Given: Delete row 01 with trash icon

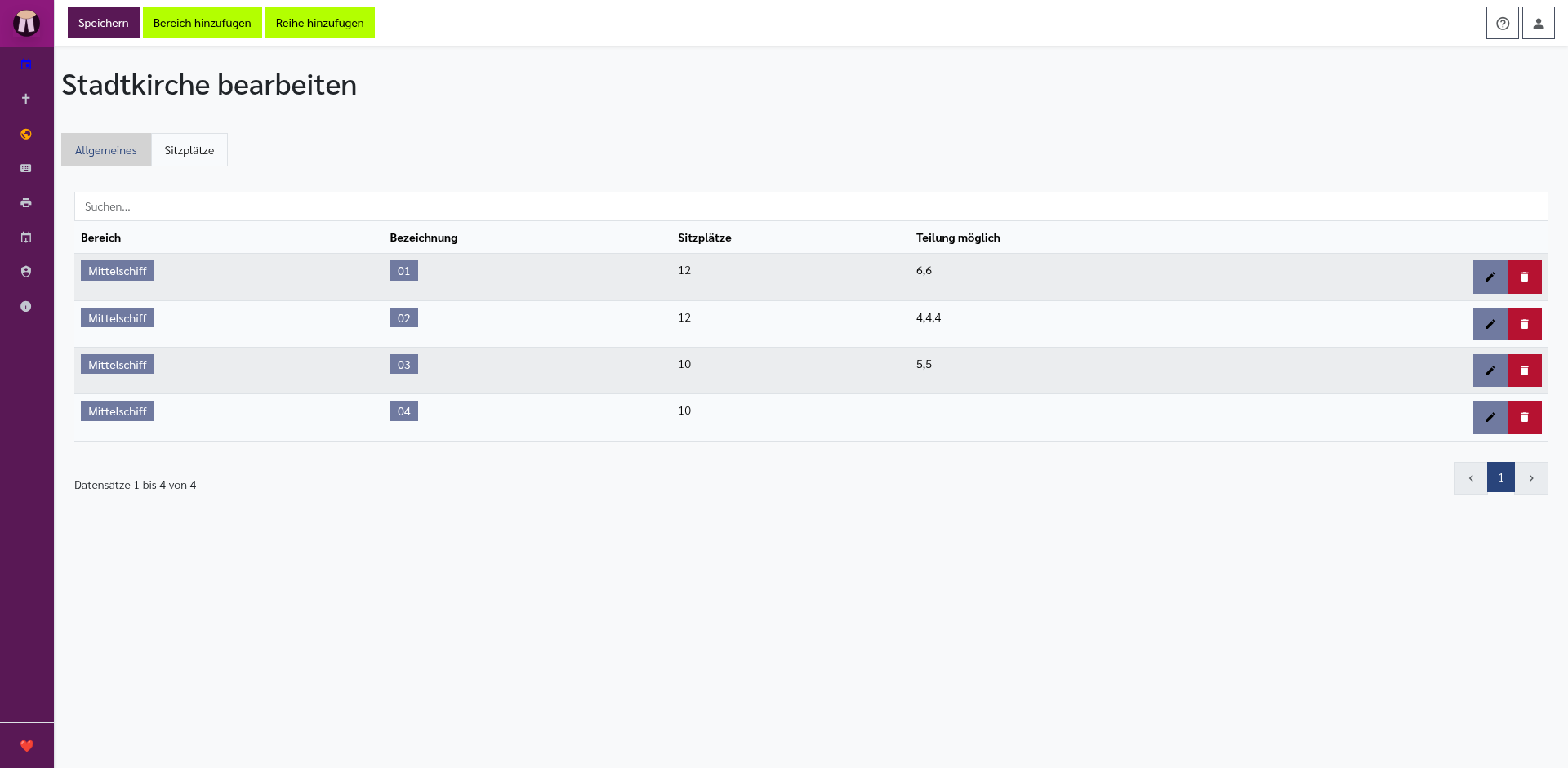Looking at the screenshot, I should tap(1525, 277).
